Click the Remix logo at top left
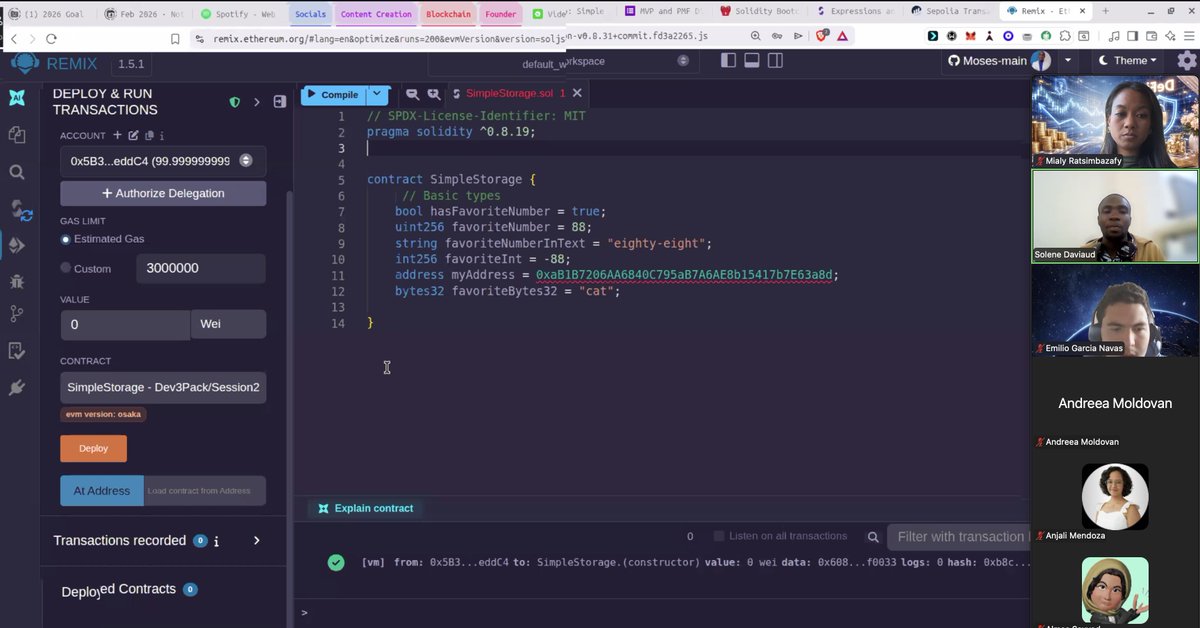Screen dimensions: 1200x628 pyautogui.click(x=25, y=62)
